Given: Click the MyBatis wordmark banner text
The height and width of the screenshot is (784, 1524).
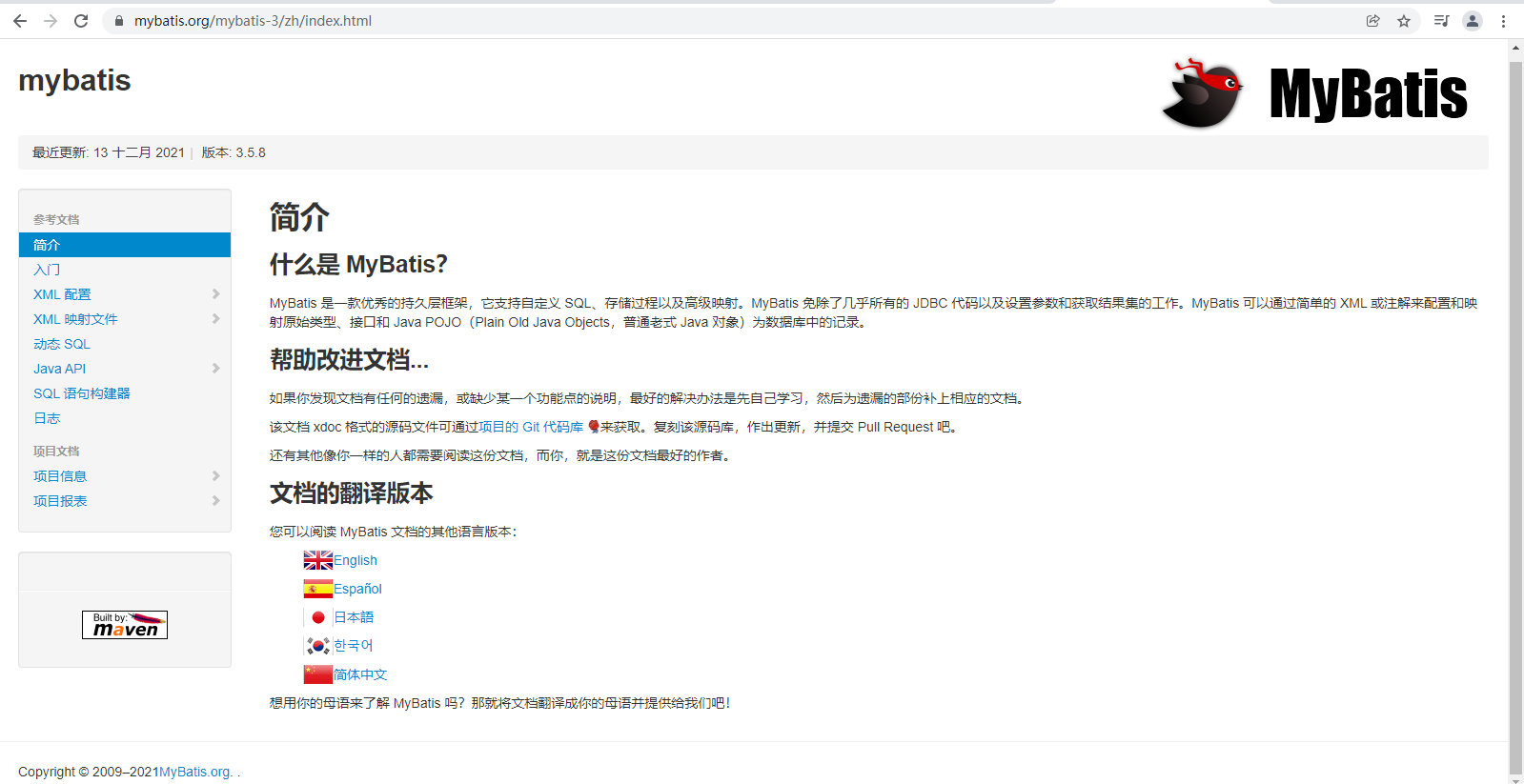Looking at the screenshot, I should coord(1369,93).
